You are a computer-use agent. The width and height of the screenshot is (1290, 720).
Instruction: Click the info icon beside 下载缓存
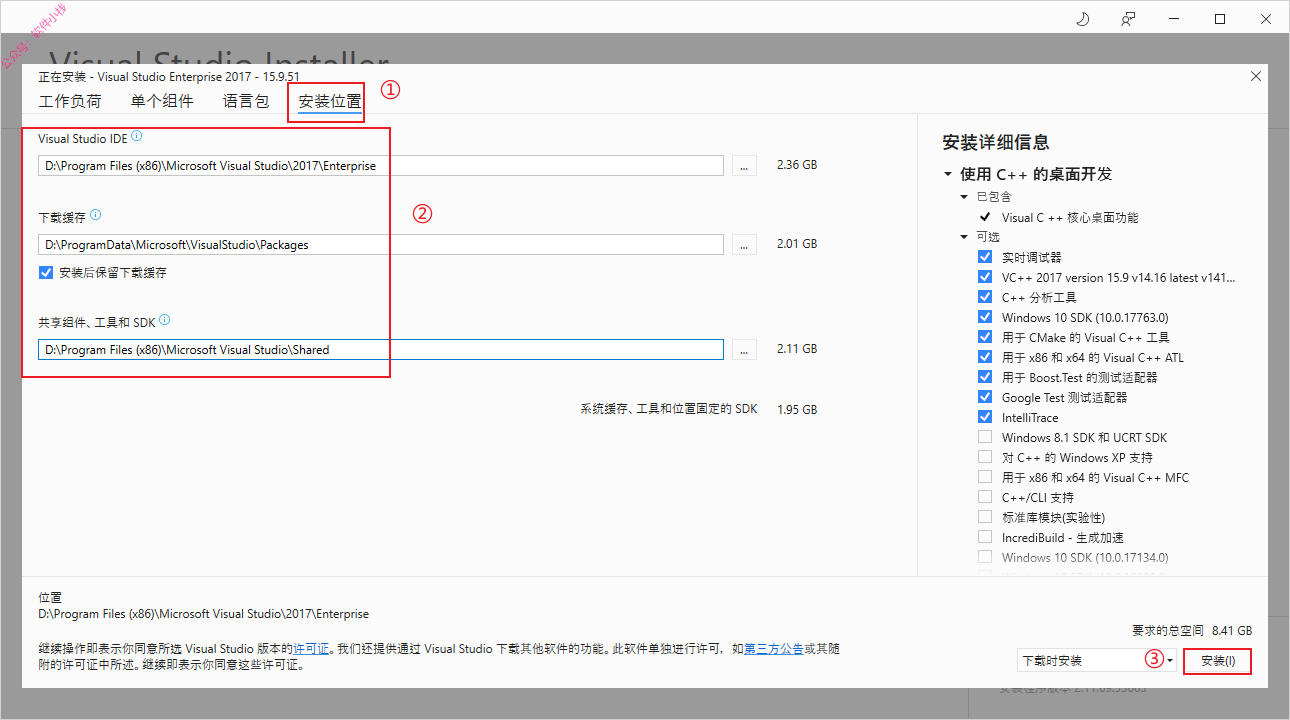pyautogui.click(x=95, y=215)
